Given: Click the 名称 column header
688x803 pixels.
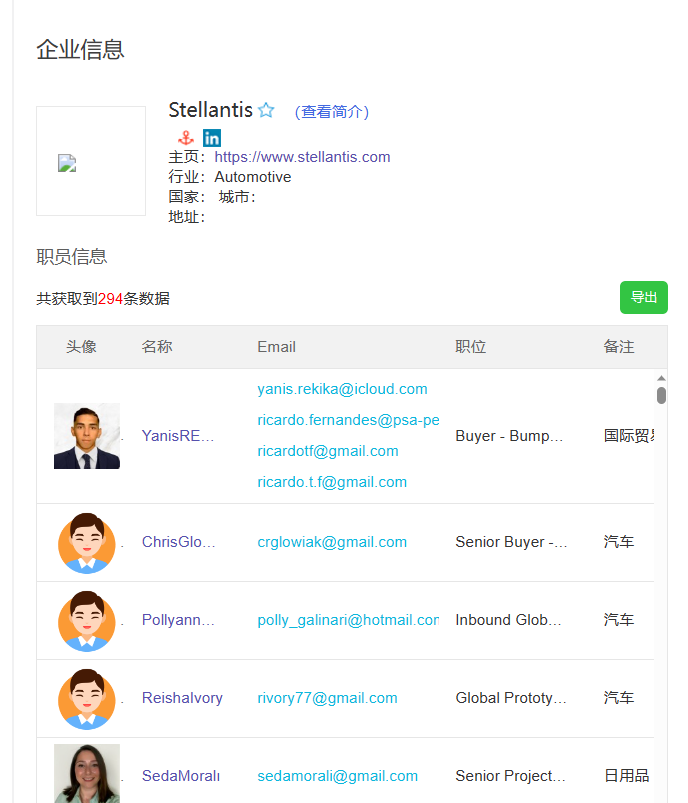Looking at the screenshot, I should (157, 347).
